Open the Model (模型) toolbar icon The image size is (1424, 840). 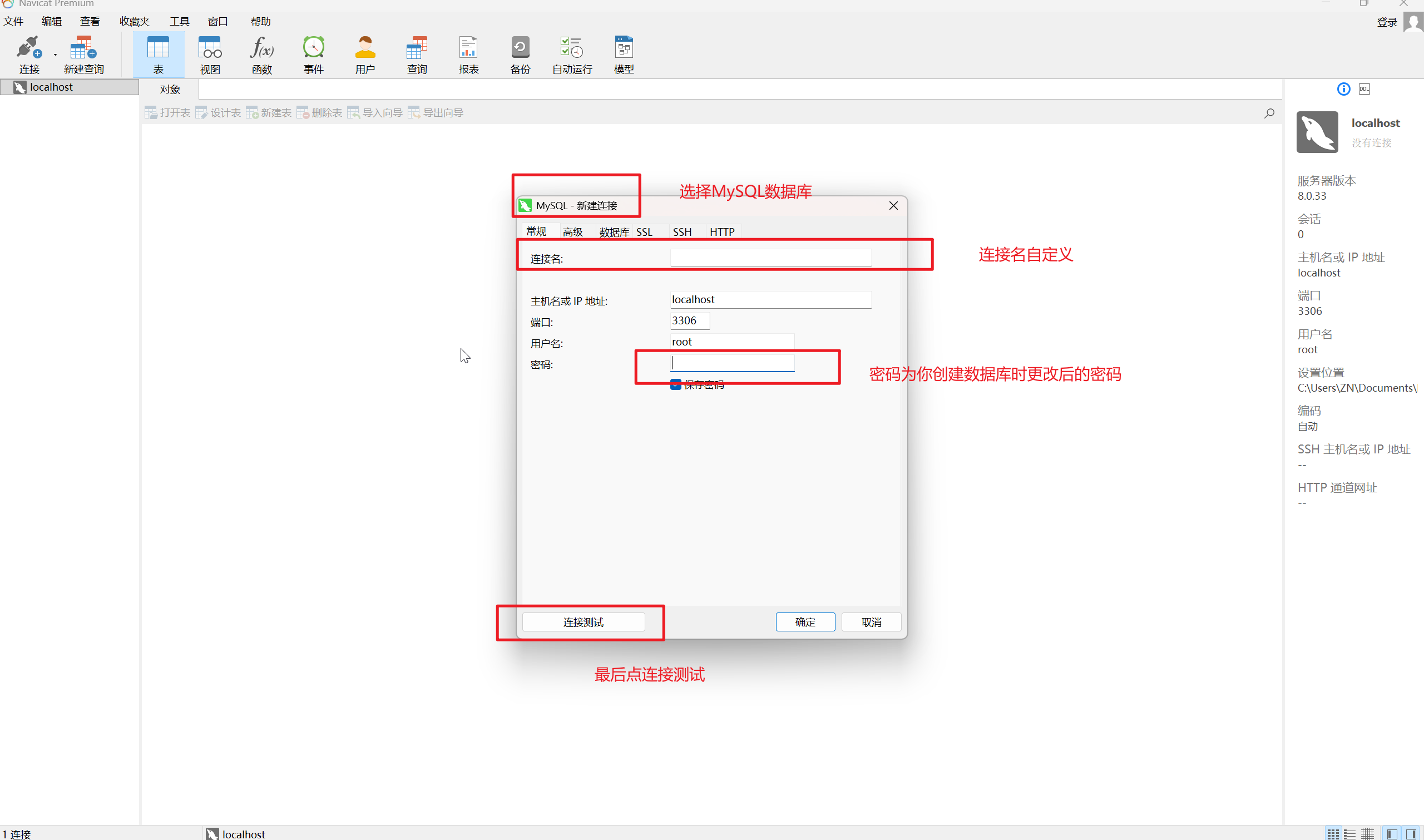pyautogui.click(x=624, y=47)
